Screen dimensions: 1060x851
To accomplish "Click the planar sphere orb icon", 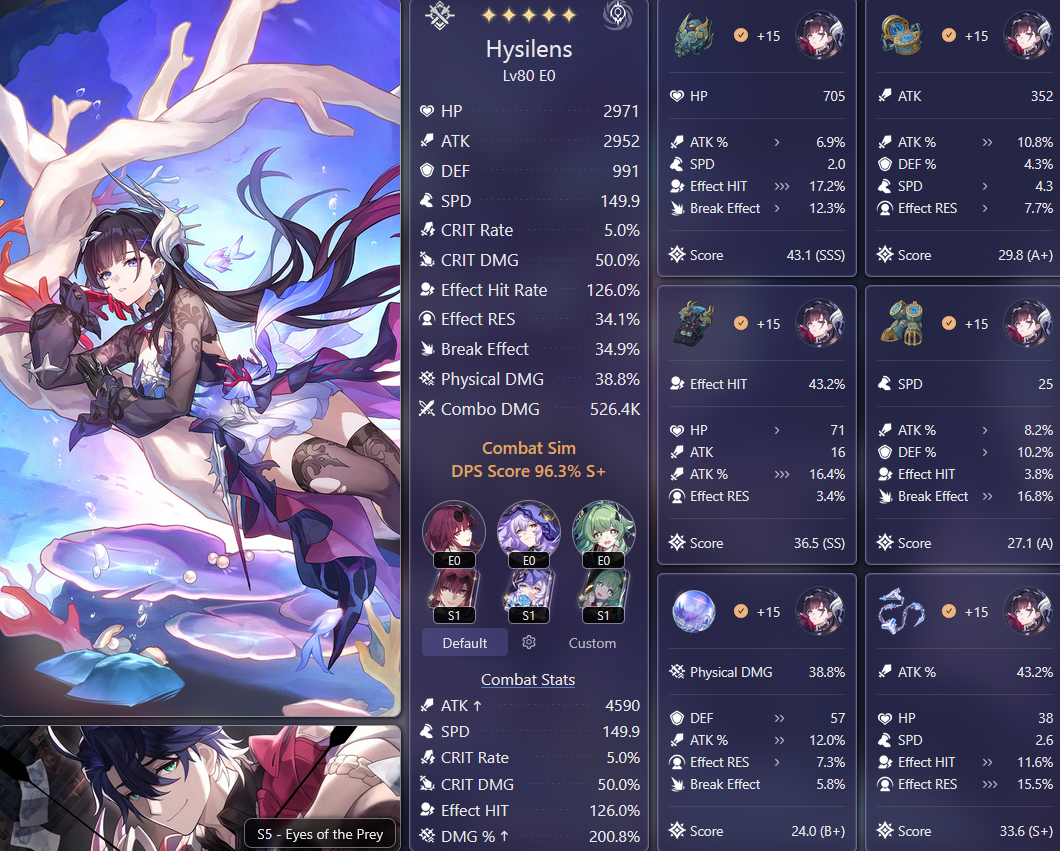I will pyautogui.click(x=694, y=611).
